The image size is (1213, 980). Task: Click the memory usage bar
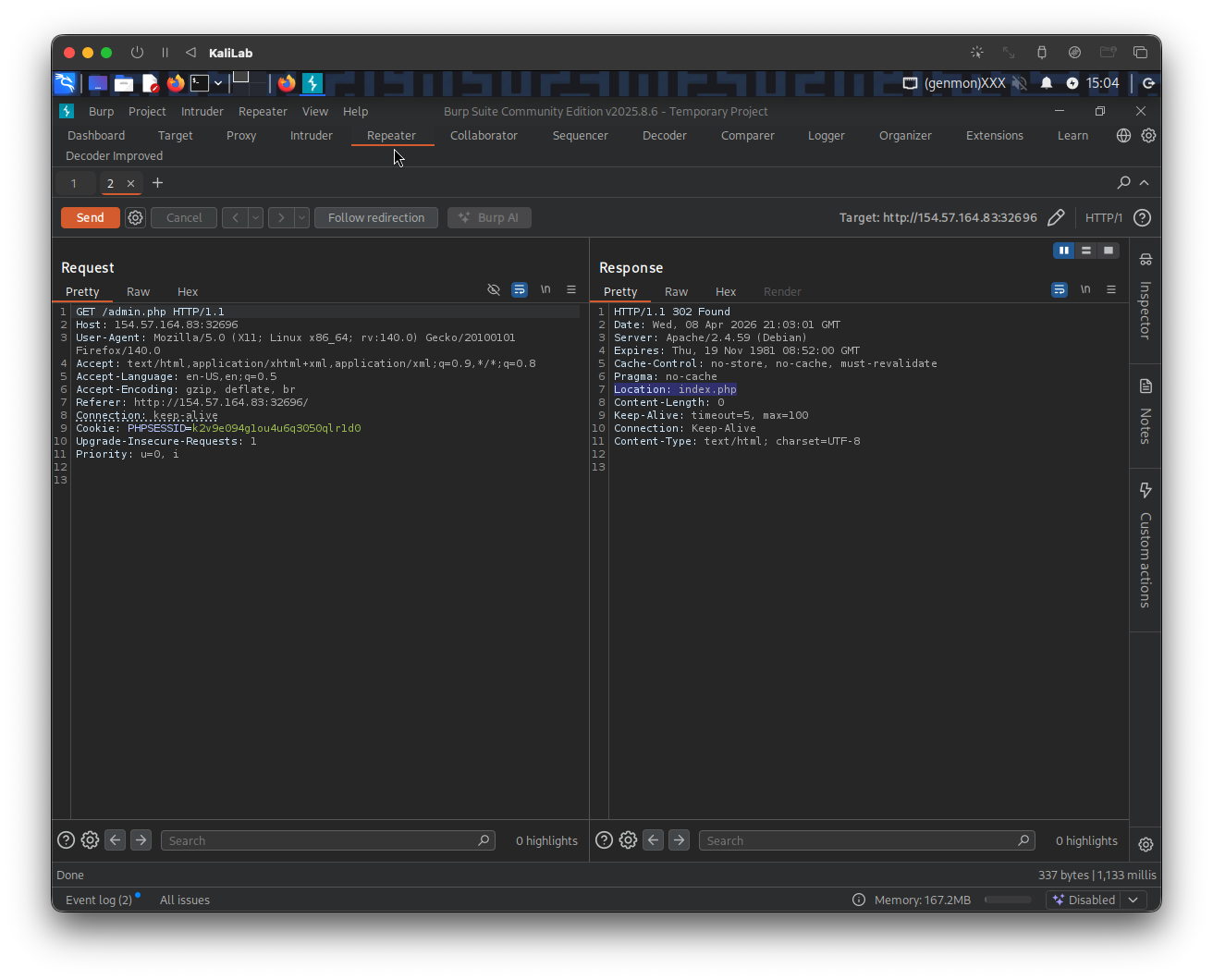click(x=1008, y=900)
